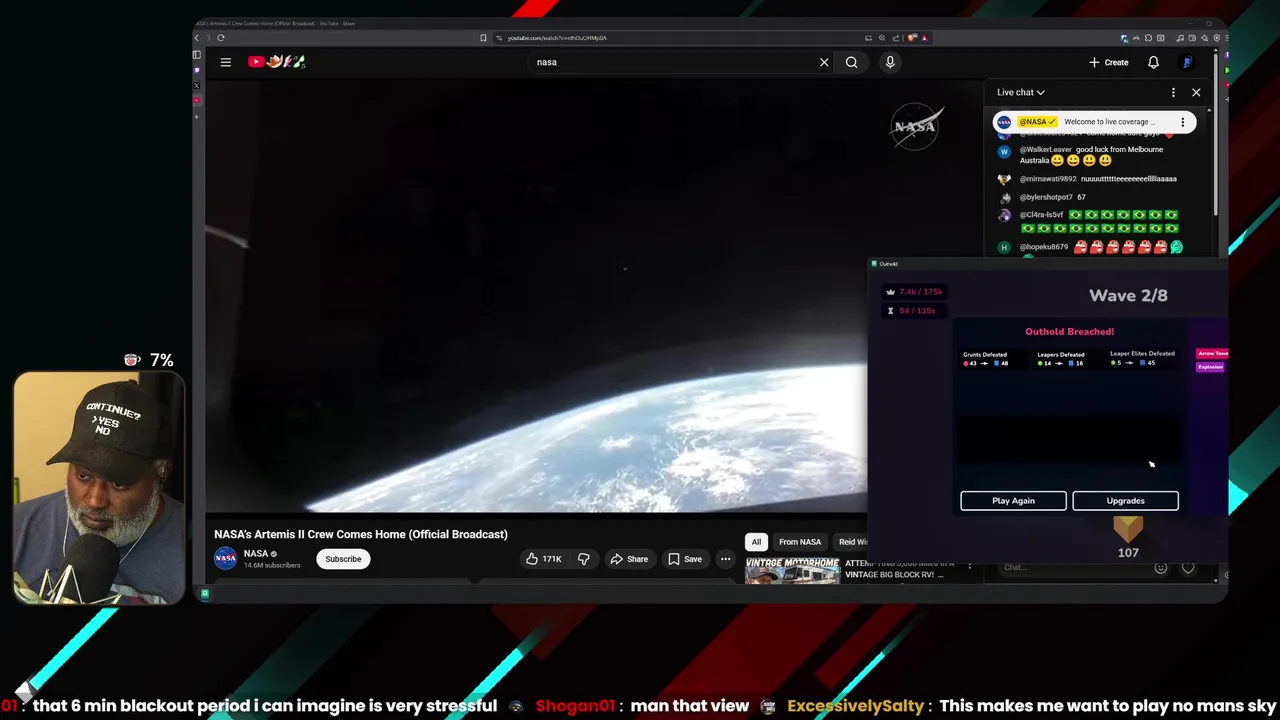Click the Outhold Breached! heading

tap(1069, 331)
